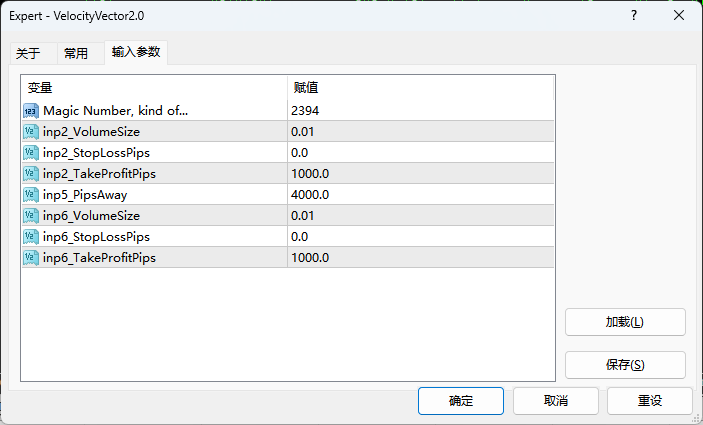
Task: Cancel the dialog with 取消
Action: click(555, 400)
